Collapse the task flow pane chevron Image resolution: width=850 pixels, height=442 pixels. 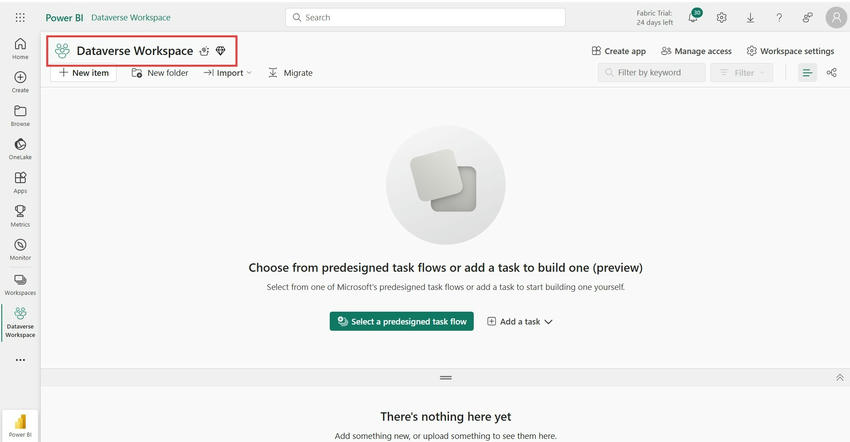839,378
